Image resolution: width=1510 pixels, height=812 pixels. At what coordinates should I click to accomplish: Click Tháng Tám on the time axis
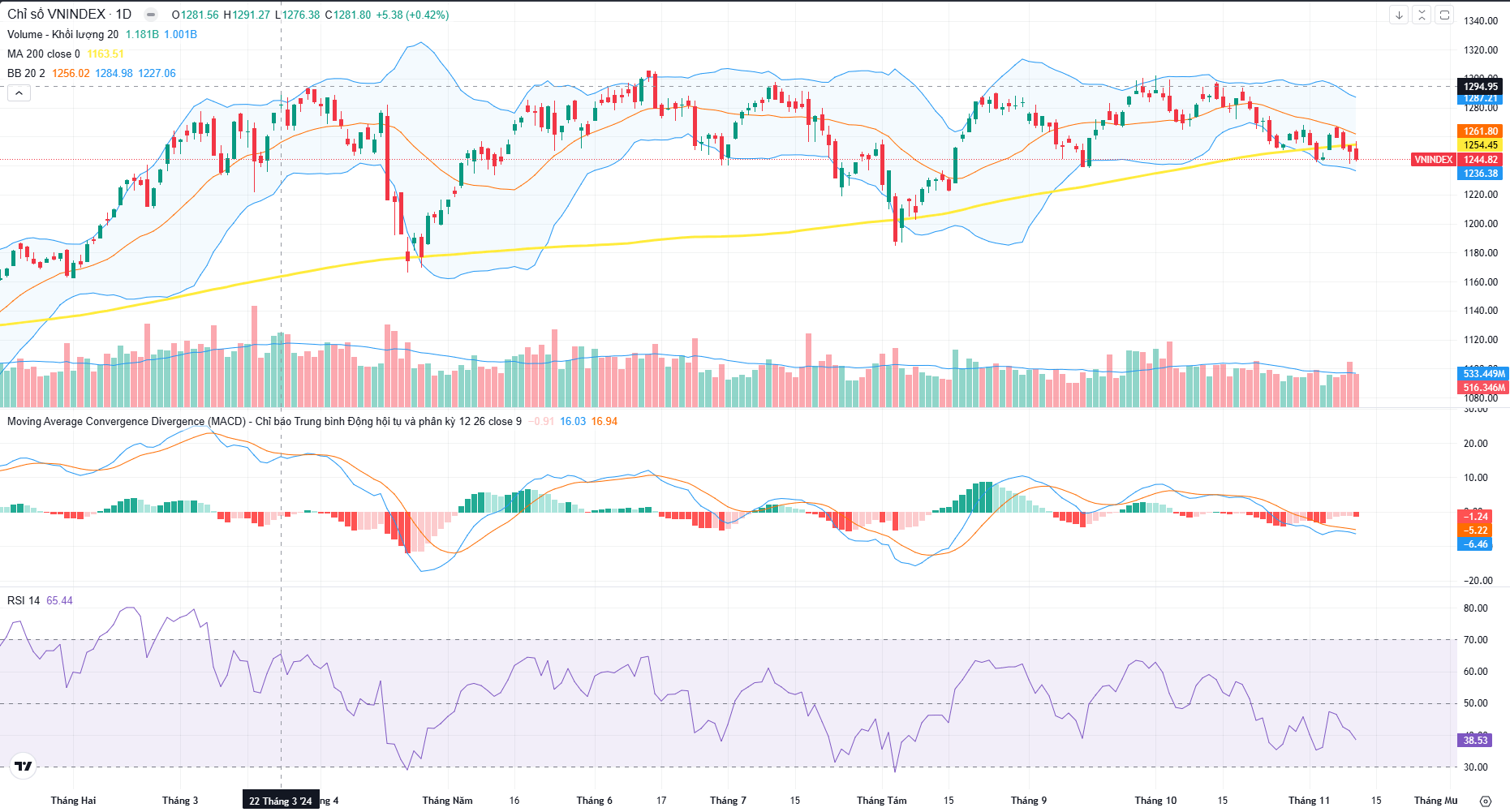(881, 801)
